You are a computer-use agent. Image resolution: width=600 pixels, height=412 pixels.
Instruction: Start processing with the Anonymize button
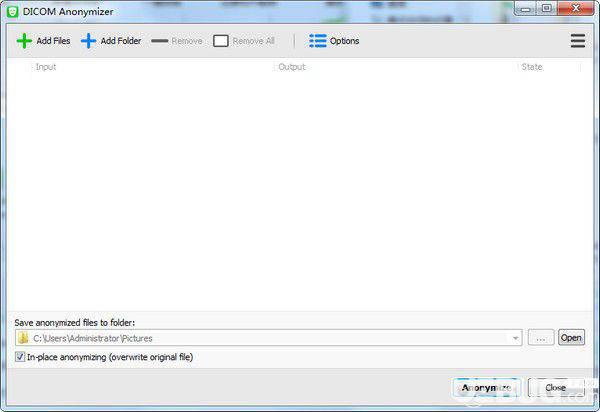click(487, 388)
